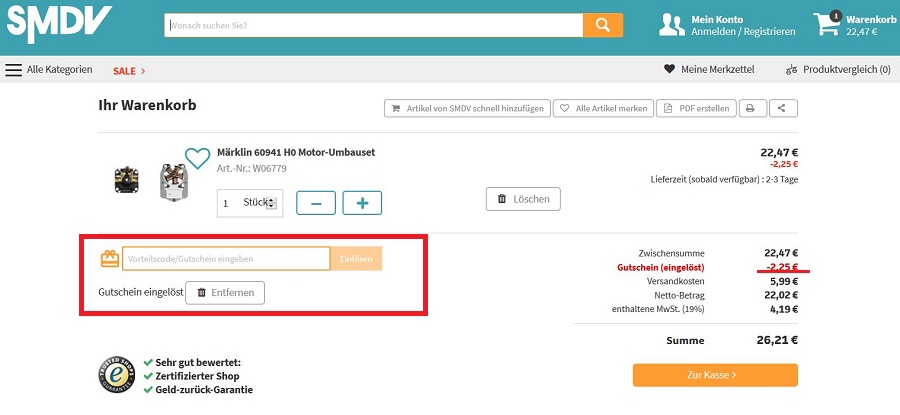This screenshot has height=415, width=900.
Task: Increase quantity with plus button
Action: [x=362, y=203]
